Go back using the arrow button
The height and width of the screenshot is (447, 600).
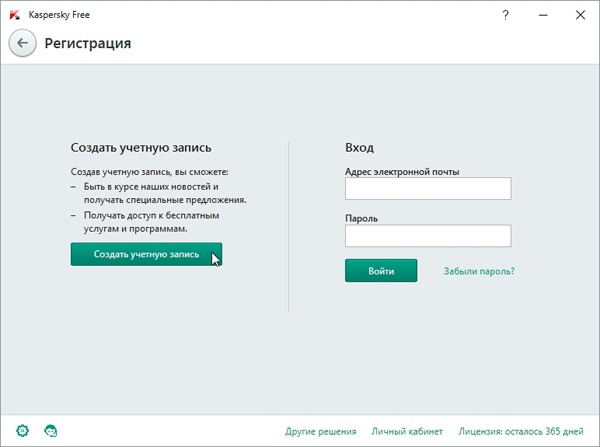coord(23,43)
